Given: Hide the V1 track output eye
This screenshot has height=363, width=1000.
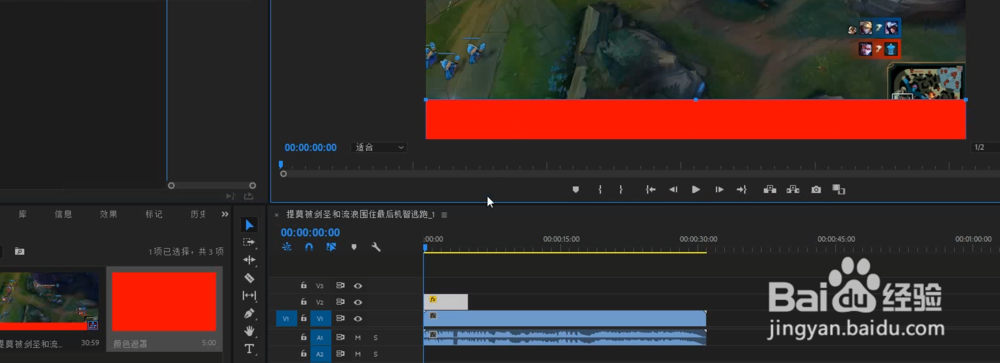Looking at the screenshot, I should coord(358,318).
